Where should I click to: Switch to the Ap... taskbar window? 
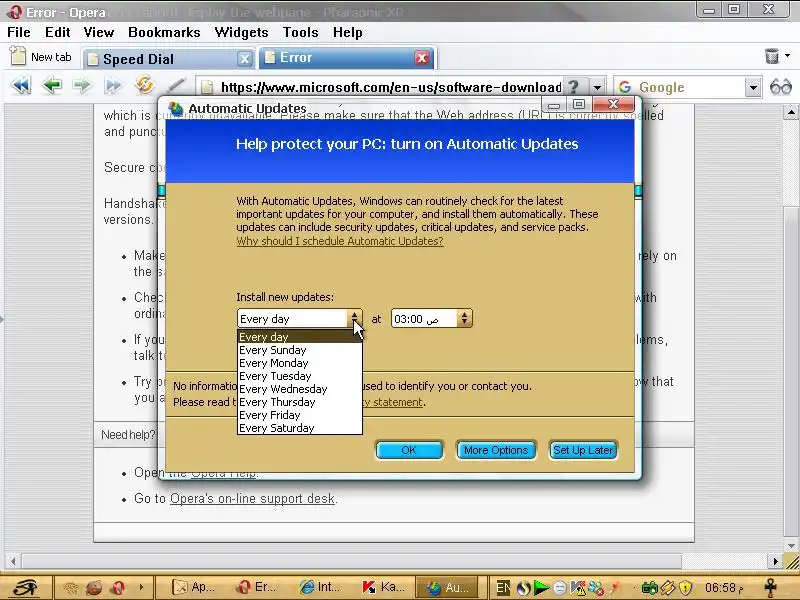[x=194, y=587]
